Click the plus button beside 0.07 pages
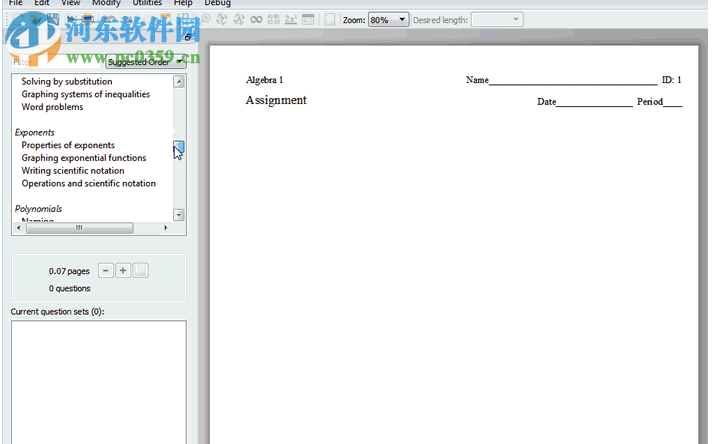This screenshot has width=727, height=444. tap(123, 270)
